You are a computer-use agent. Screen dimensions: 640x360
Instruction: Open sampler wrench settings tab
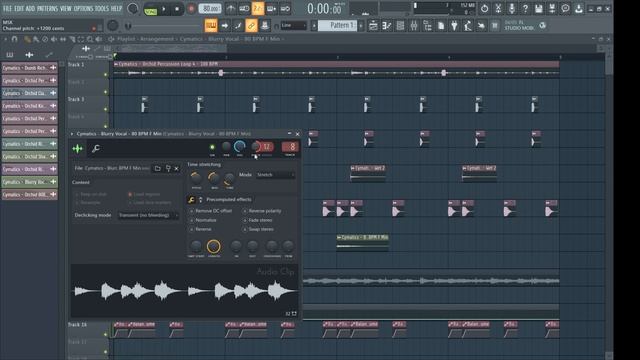coord(96,149)
